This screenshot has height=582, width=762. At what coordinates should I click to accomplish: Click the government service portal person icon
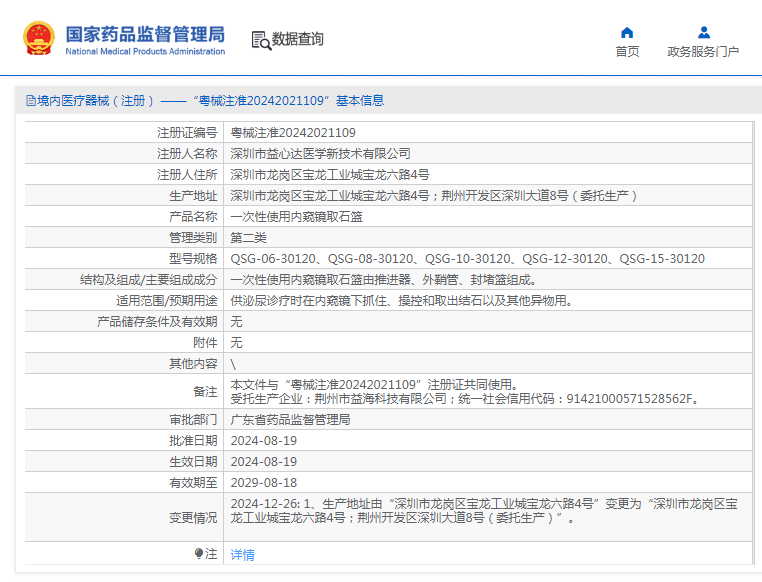[703, 33]
